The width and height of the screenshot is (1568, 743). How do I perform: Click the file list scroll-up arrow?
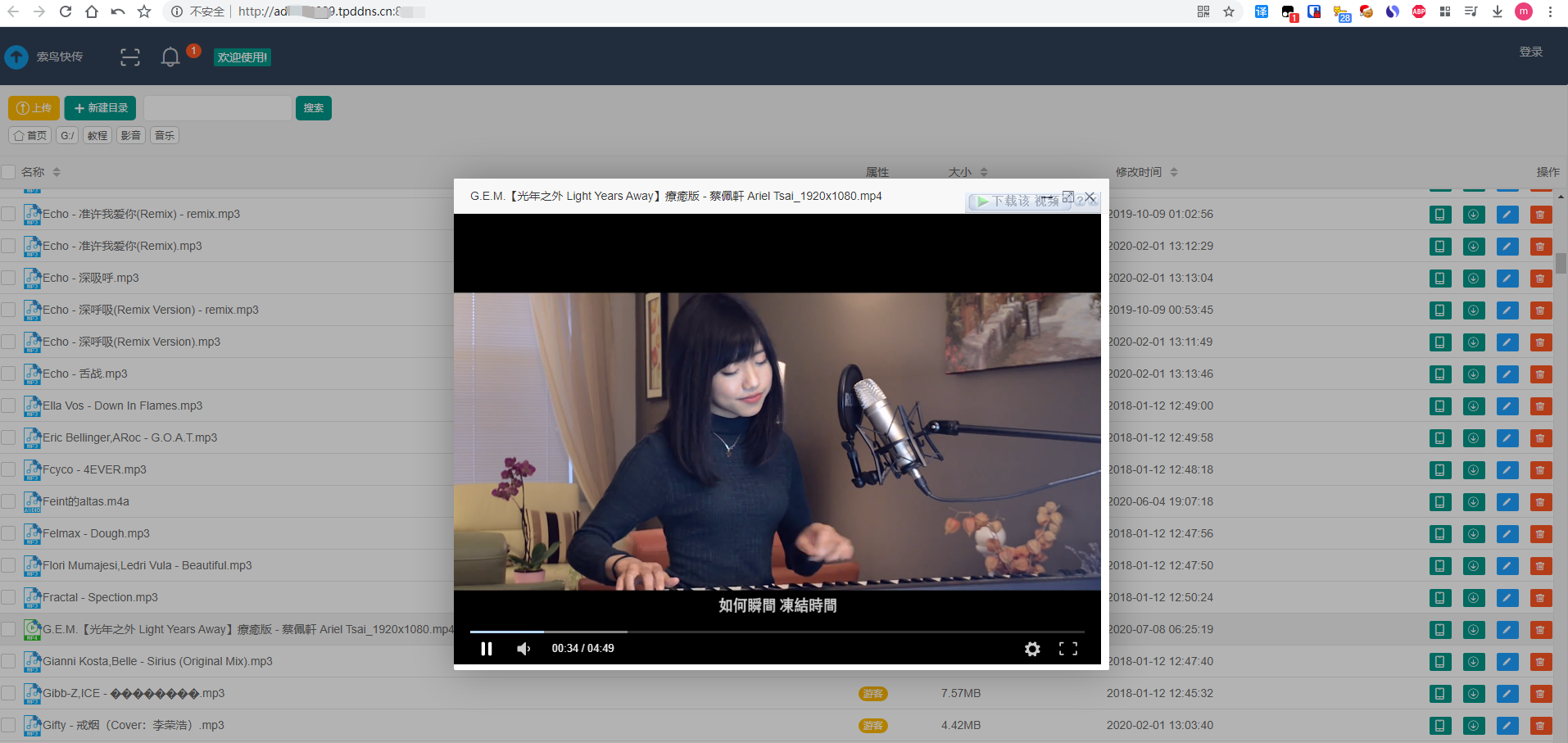point(1561,197)
